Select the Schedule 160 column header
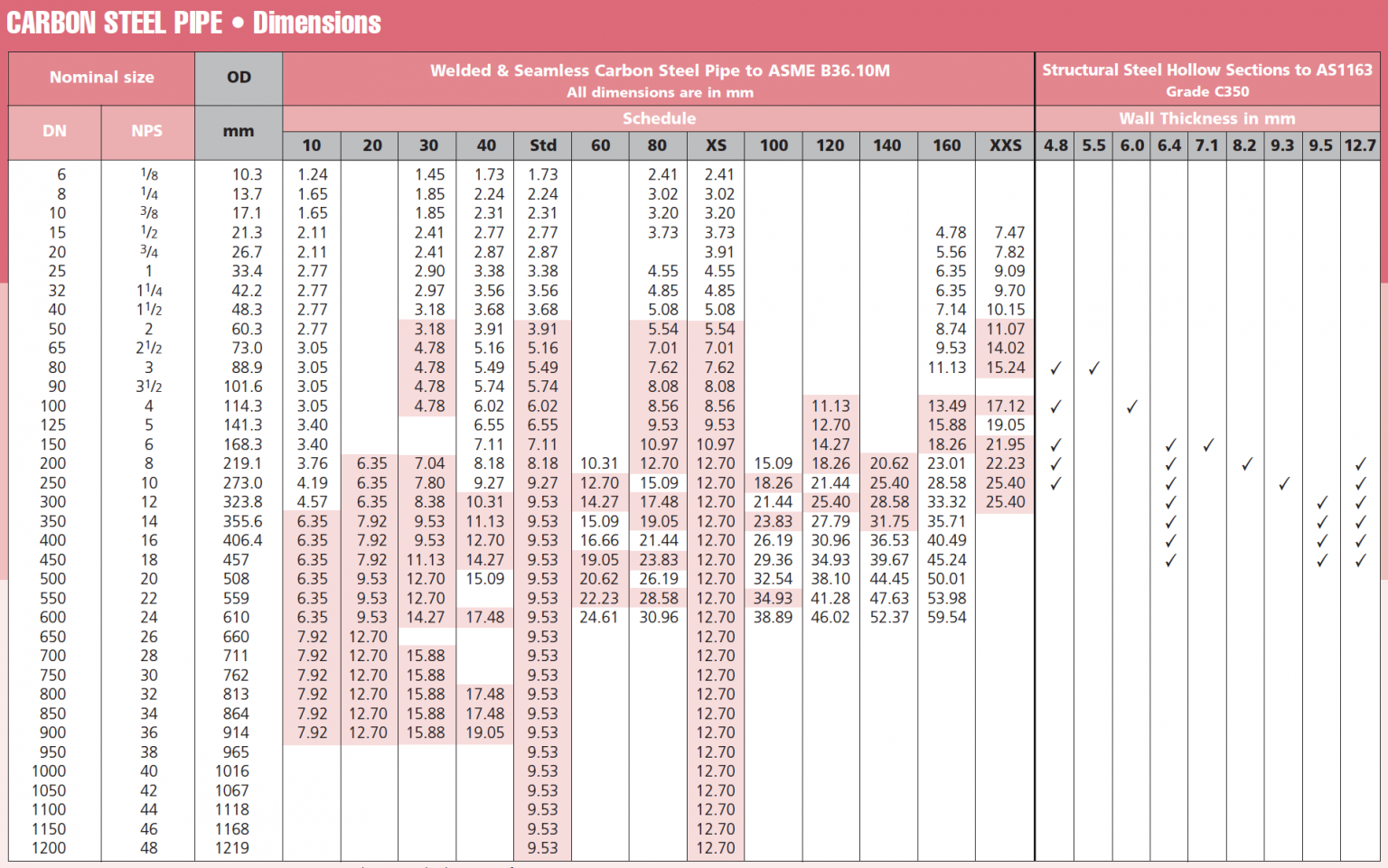 coord(946,145)
